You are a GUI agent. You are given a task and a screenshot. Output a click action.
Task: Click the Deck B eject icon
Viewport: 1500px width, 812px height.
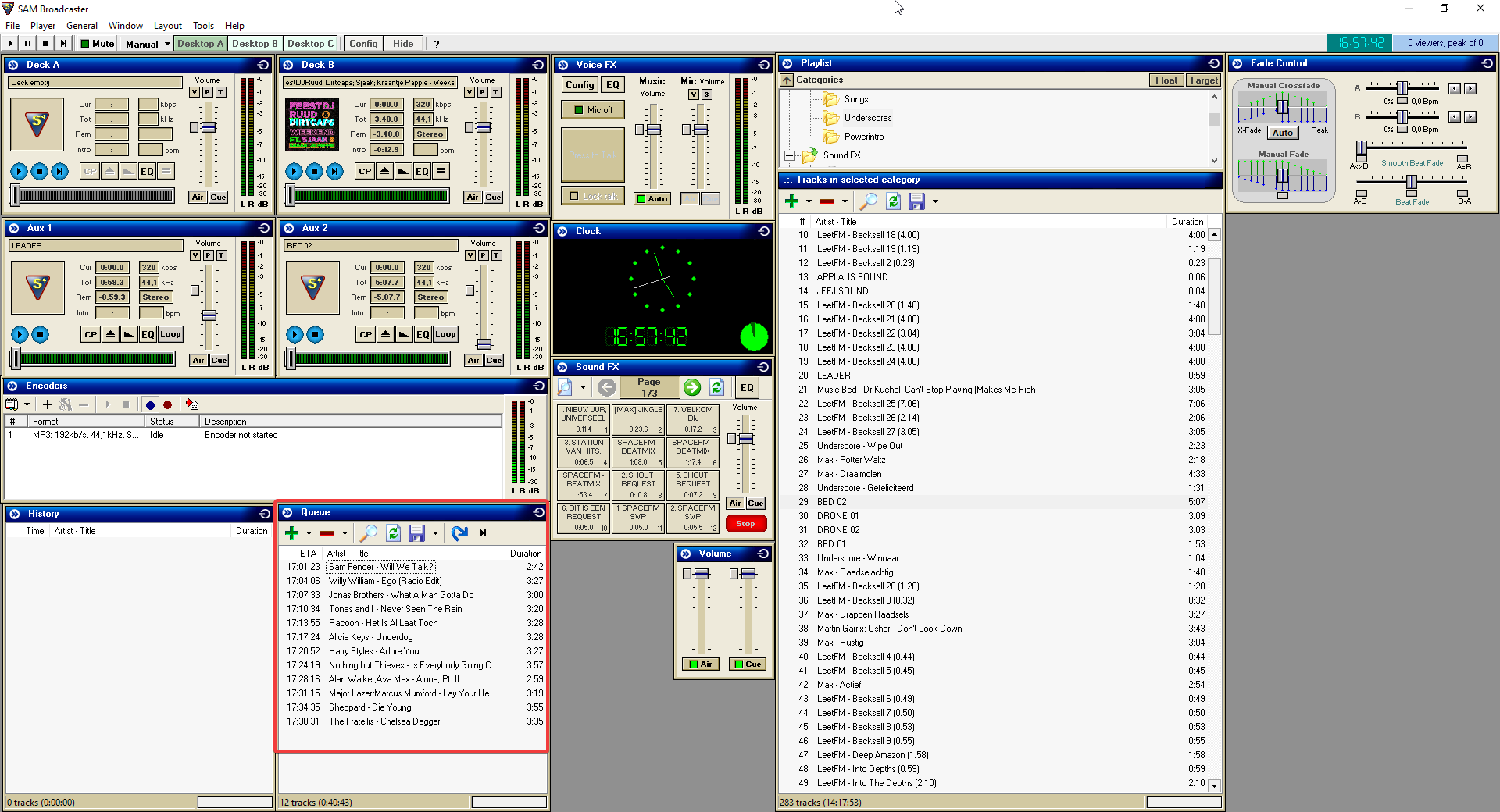[384, 171]
